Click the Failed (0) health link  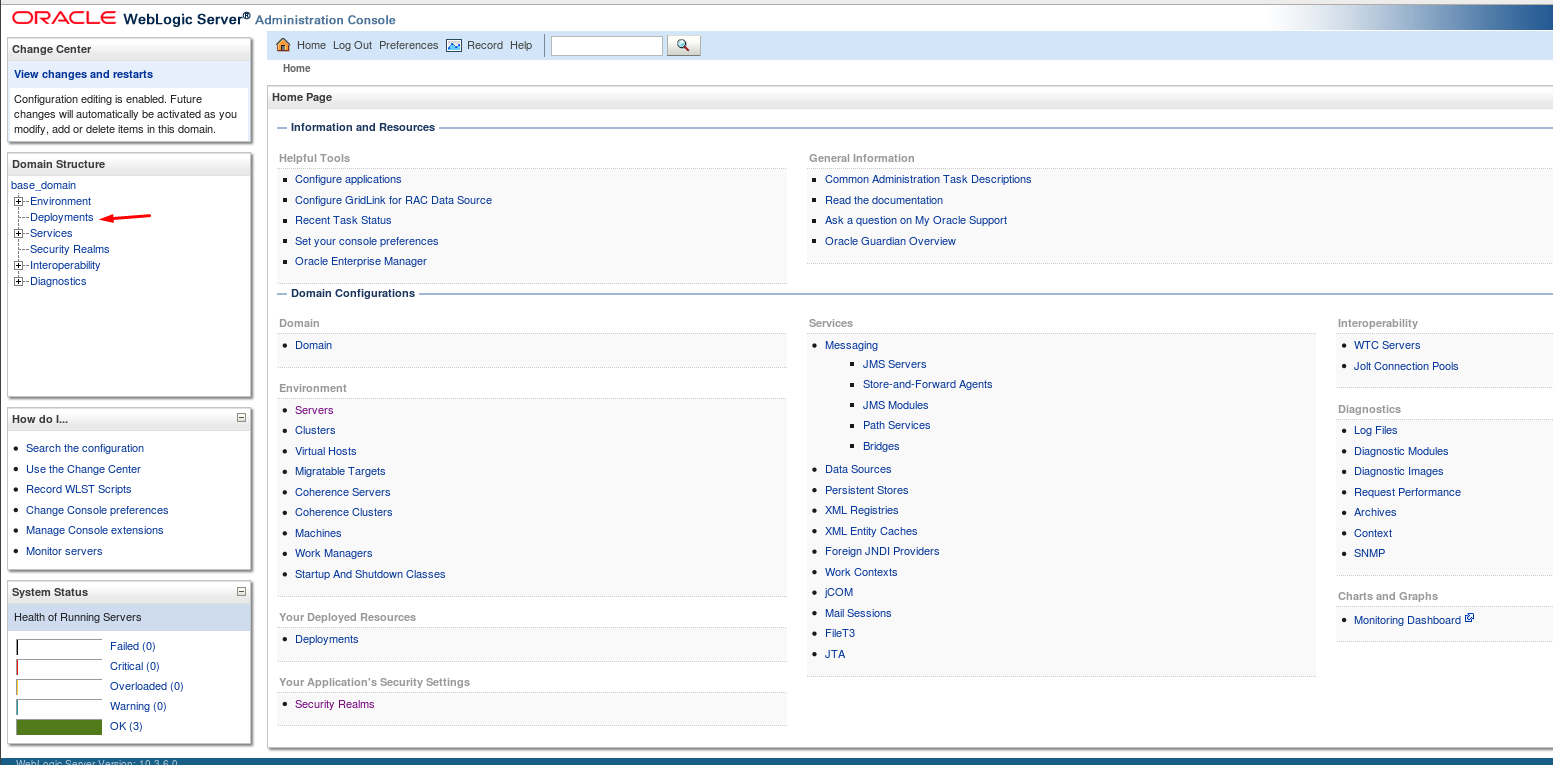[132, 646]
